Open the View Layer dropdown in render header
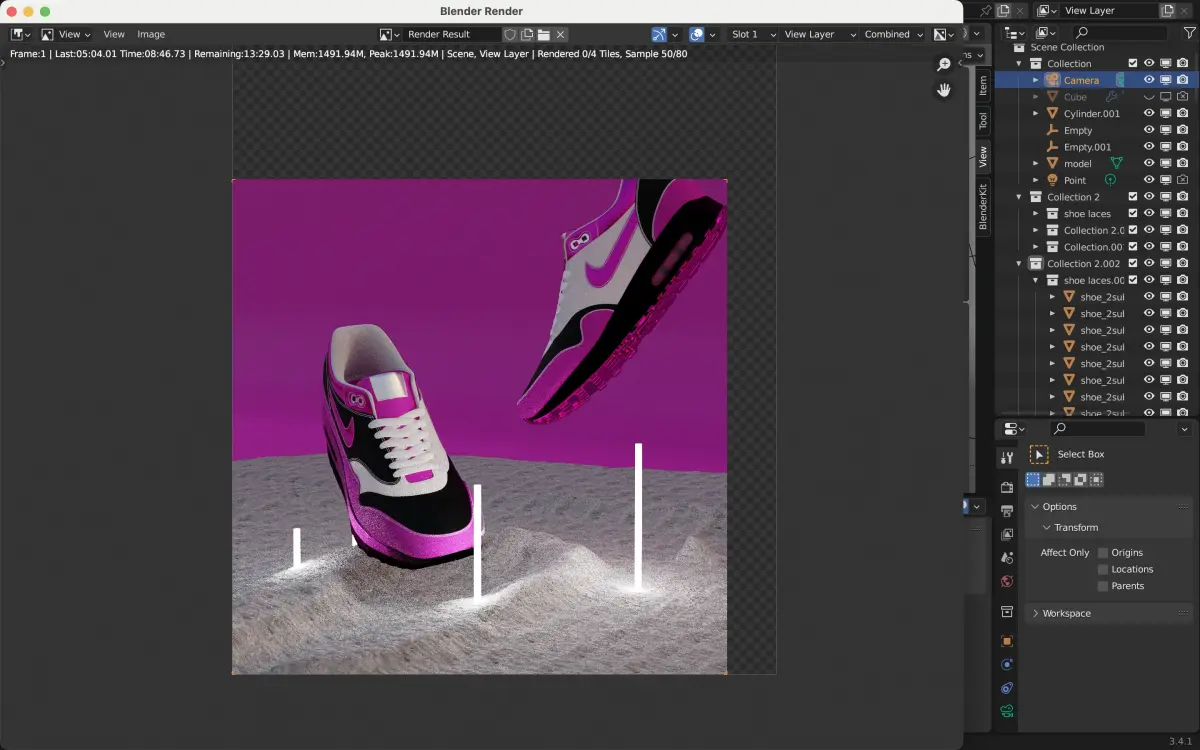This screenshot has width=1200, height=750. point(819,34)
